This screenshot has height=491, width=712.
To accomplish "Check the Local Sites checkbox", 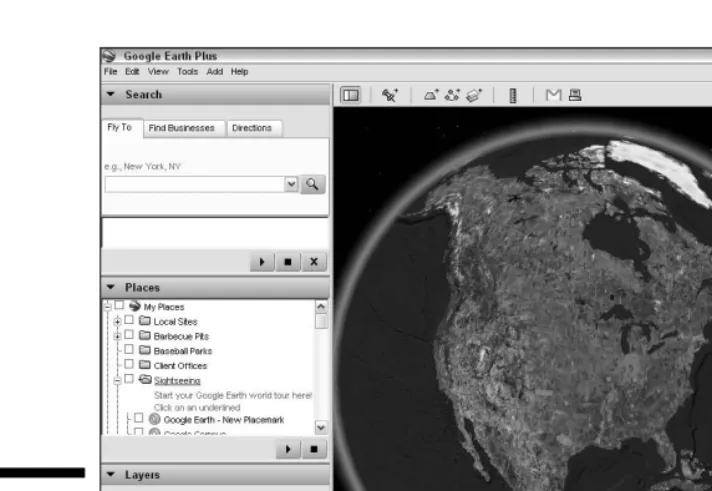I will pos(129,320).
